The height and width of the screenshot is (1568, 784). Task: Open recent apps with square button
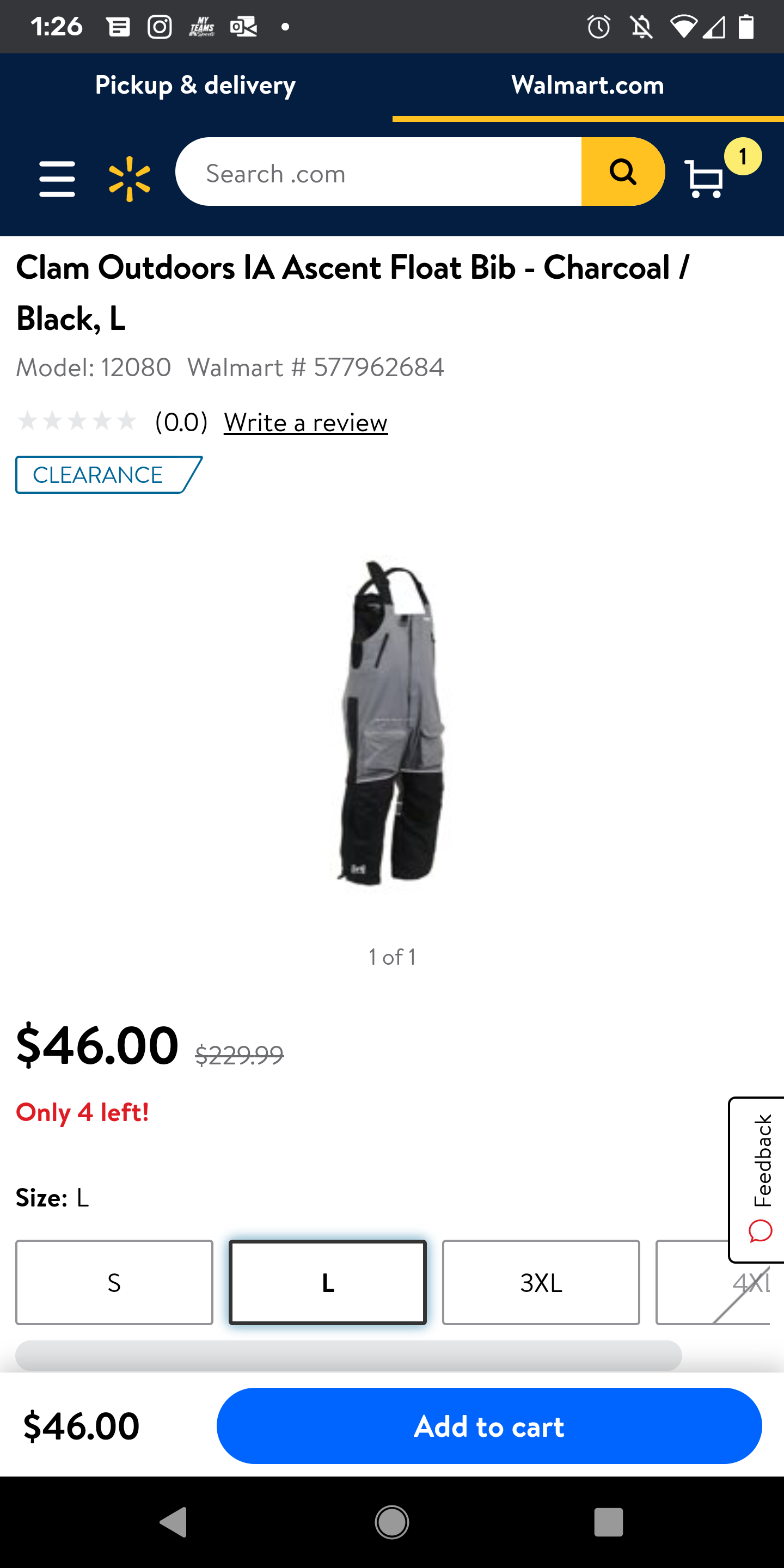(x=609, y=1522)
